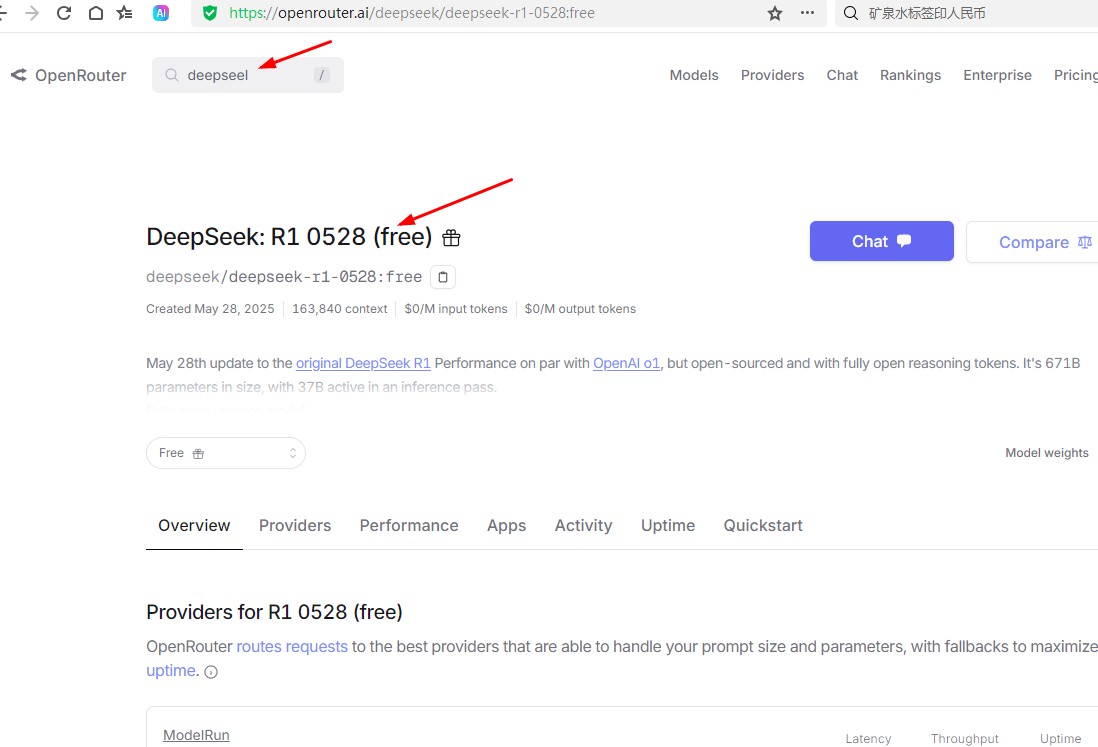Screen dimensions: 1098x747
Task: Click the Chat button
Action: point(881,241)
